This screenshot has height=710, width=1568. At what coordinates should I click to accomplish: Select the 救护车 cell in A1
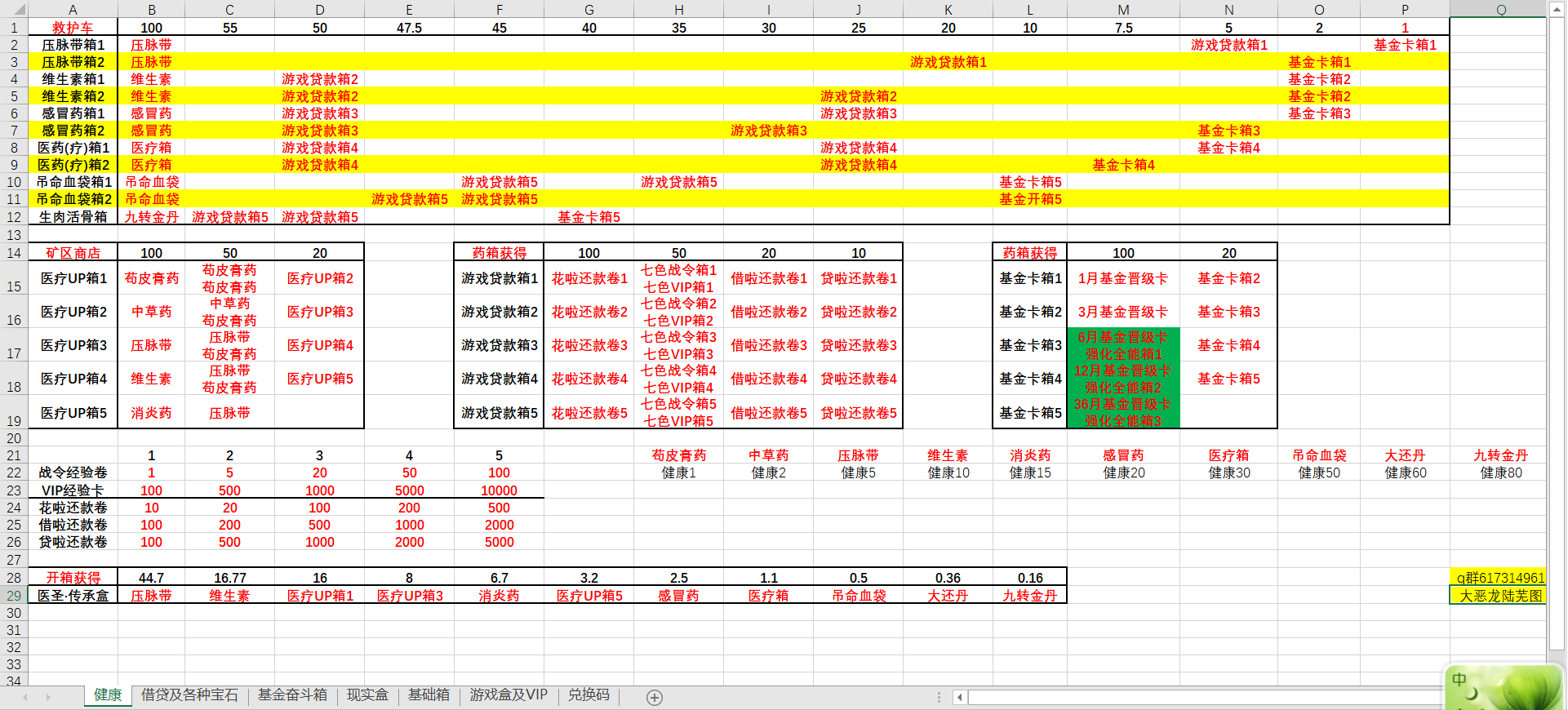(73, 27)
